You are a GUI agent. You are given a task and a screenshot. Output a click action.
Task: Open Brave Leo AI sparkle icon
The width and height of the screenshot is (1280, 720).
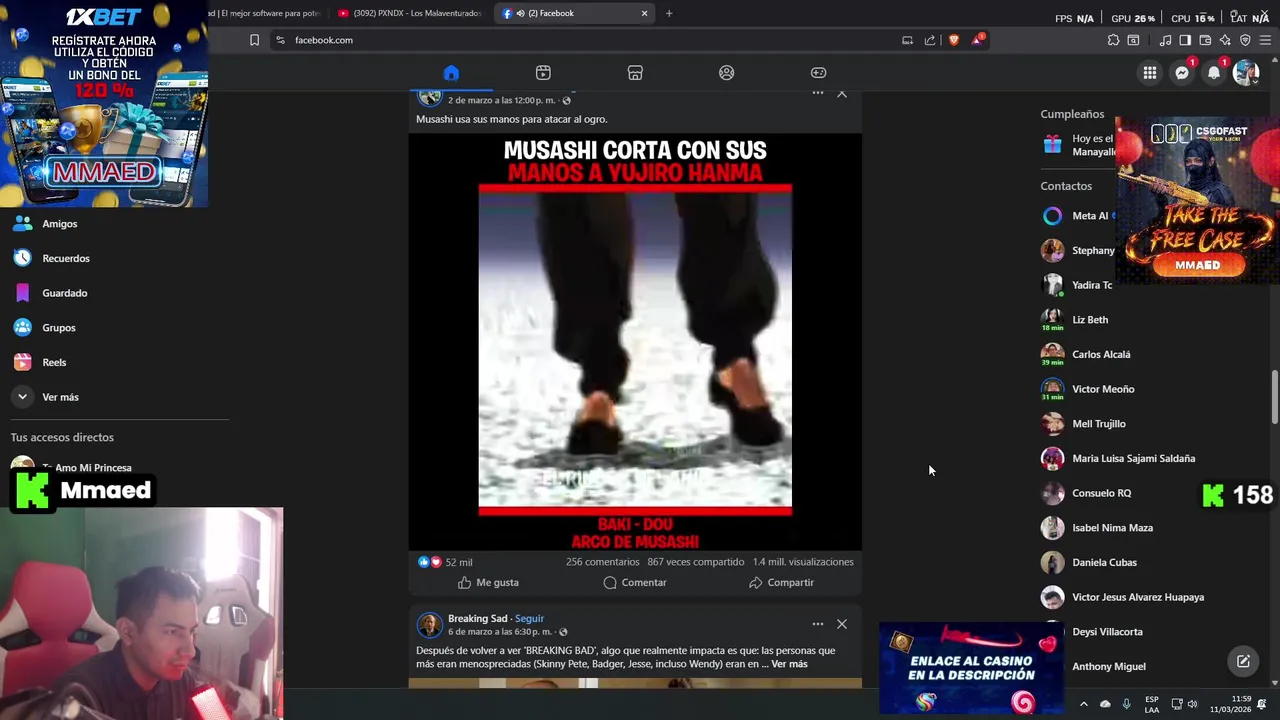click(1225, 40)
